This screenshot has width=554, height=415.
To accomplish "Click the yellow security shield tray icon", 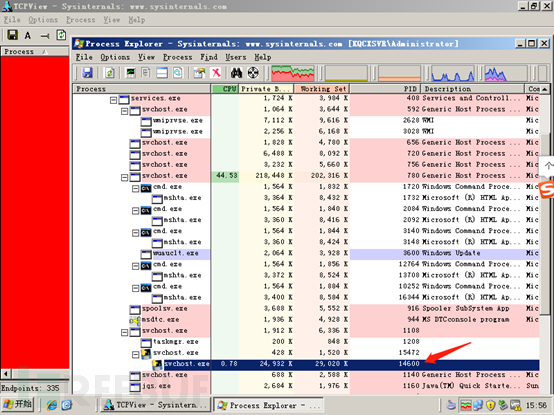I will [x=490, y=405].
